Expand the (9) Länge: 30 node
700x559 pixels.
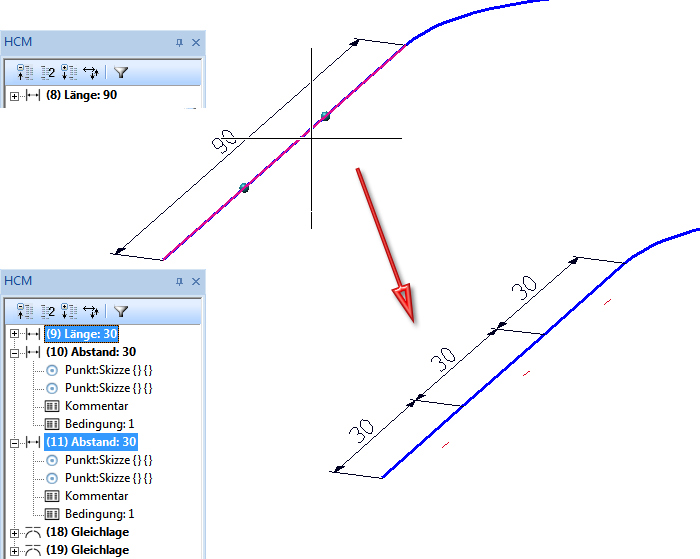click(14, 334)
